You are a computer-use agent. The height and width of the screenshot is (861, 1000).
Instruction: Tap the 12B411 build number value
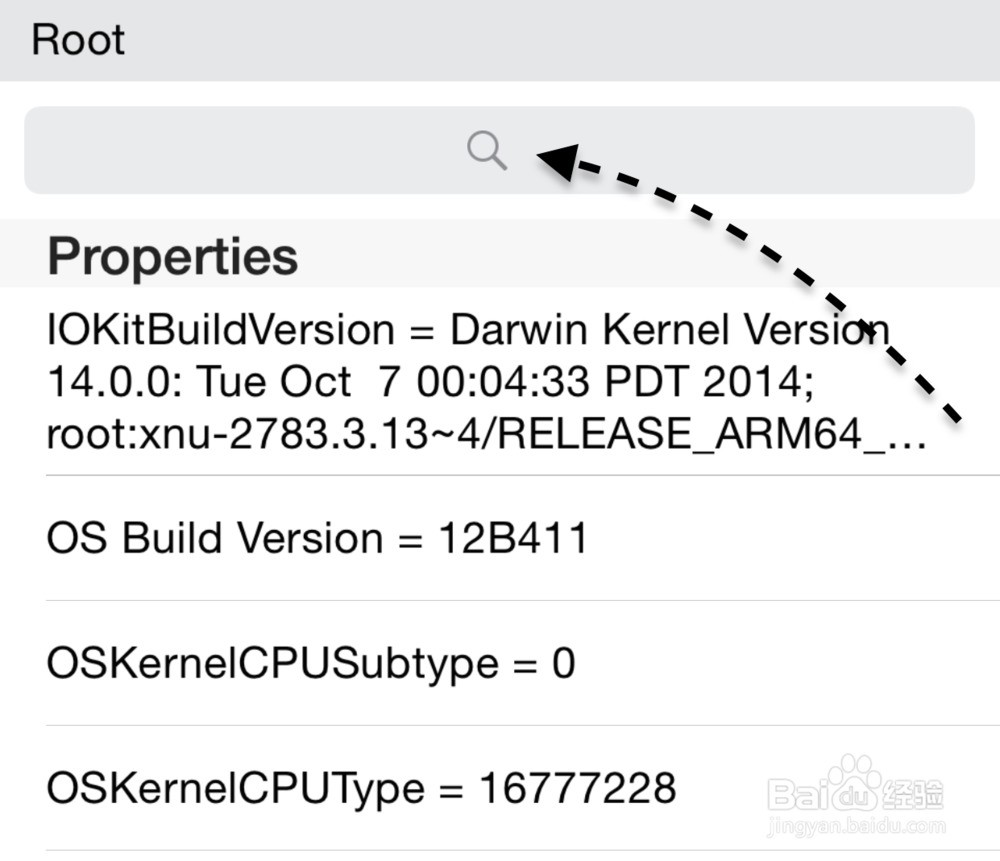(513, 538)
